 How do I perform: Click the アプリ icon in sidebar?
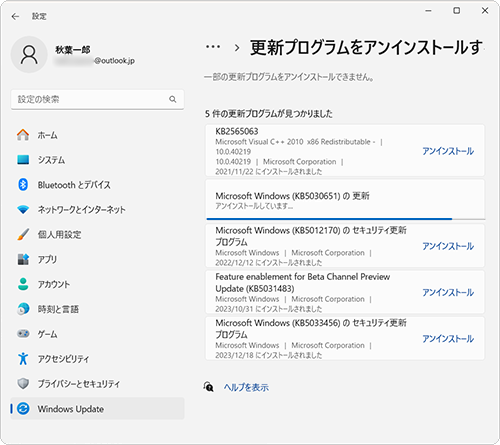click(23, 259)
